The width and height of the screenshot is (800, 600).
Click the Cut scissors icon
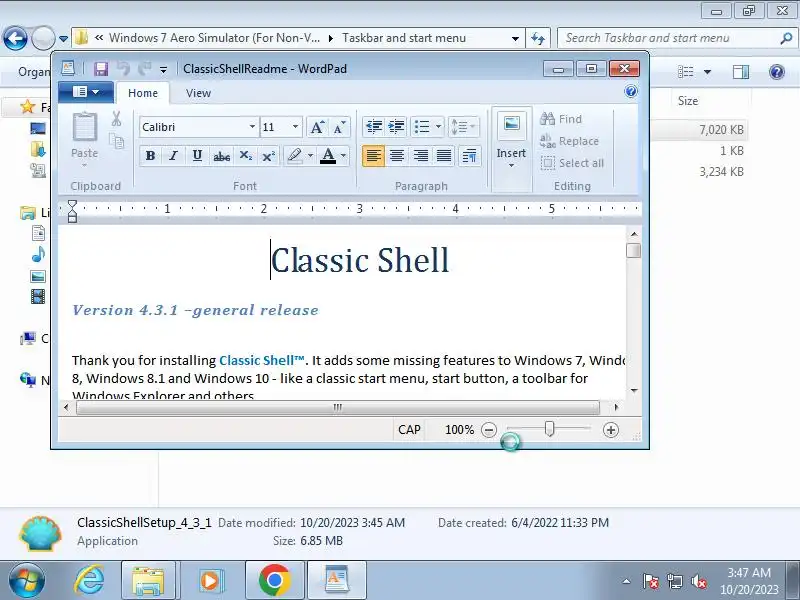tap(116, 119)
